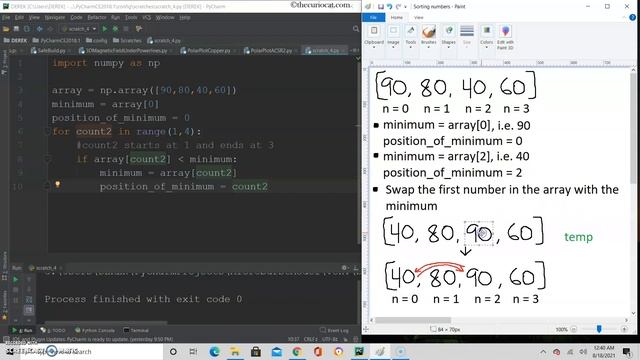
Task: Click the Paint zoom in plus button
Action: pyautogui.click(x=624, y=329)
